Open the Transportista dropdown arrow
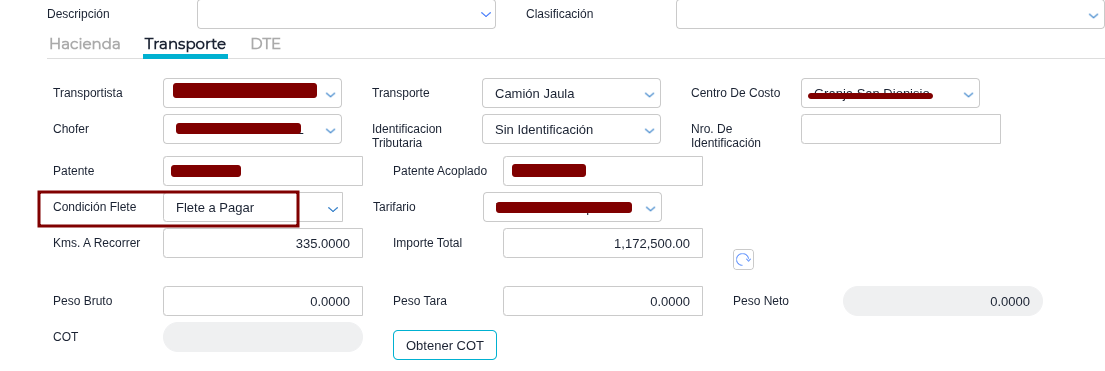The image size is (1105, 371). 331,94
